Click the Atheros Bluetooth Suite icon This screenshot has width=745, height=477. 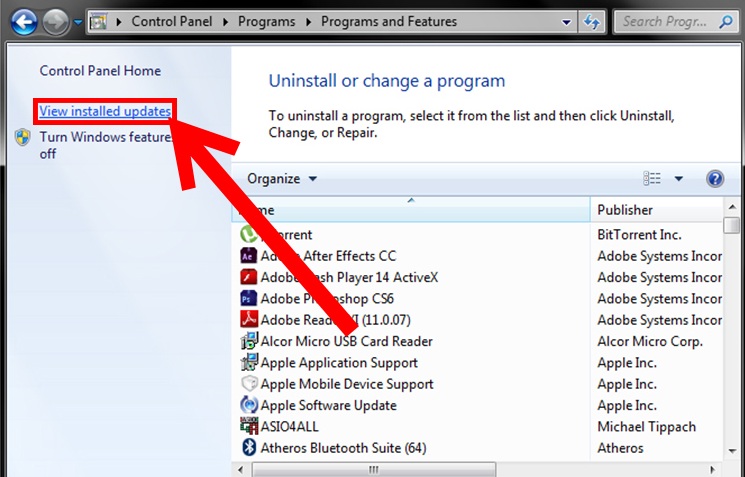click(x=248, y=448)
